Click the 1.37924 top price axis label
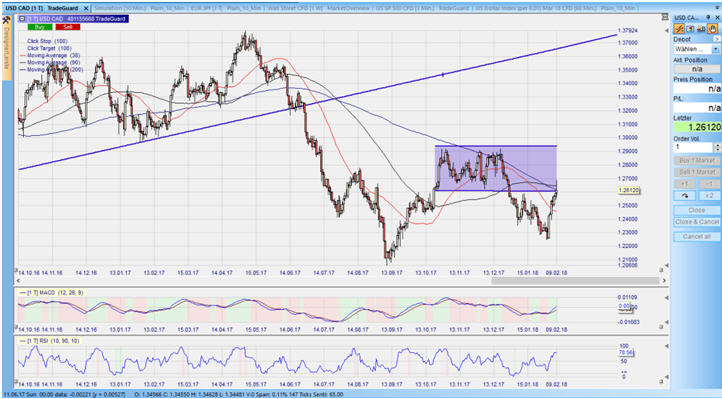Screen dimensions: 722x399 (x=629, y=31)
